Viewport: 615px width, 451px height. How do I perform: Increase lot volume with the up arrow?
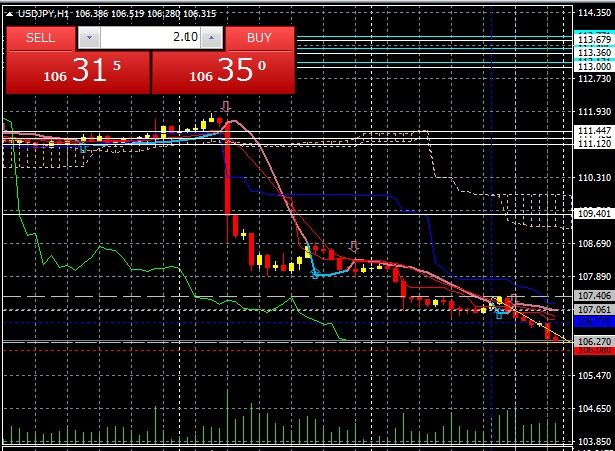211,38
